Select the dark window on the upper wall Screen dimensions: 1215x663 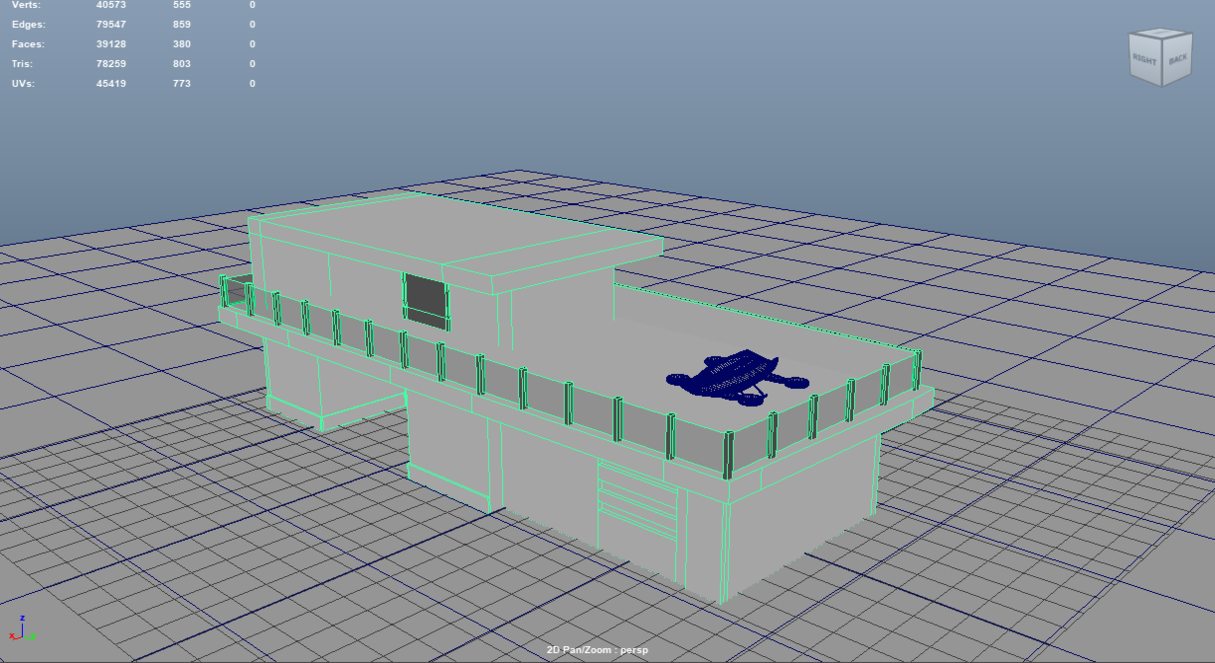426,298
